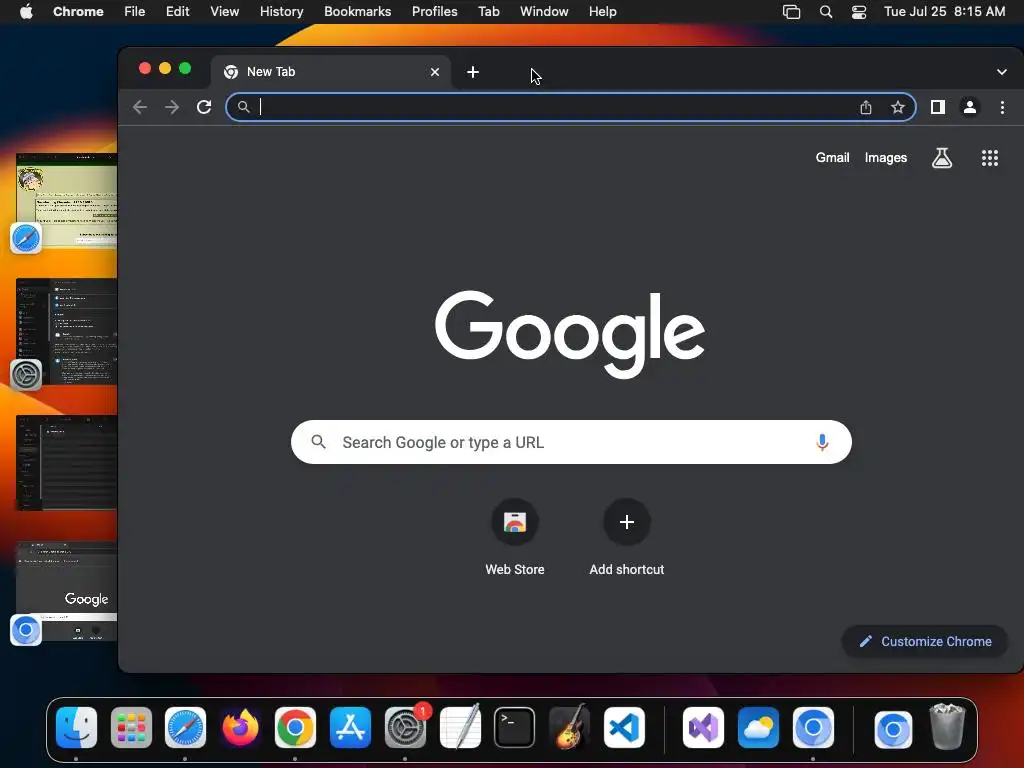Open the Window menu
1024x768 pixels.
[544, 12]
